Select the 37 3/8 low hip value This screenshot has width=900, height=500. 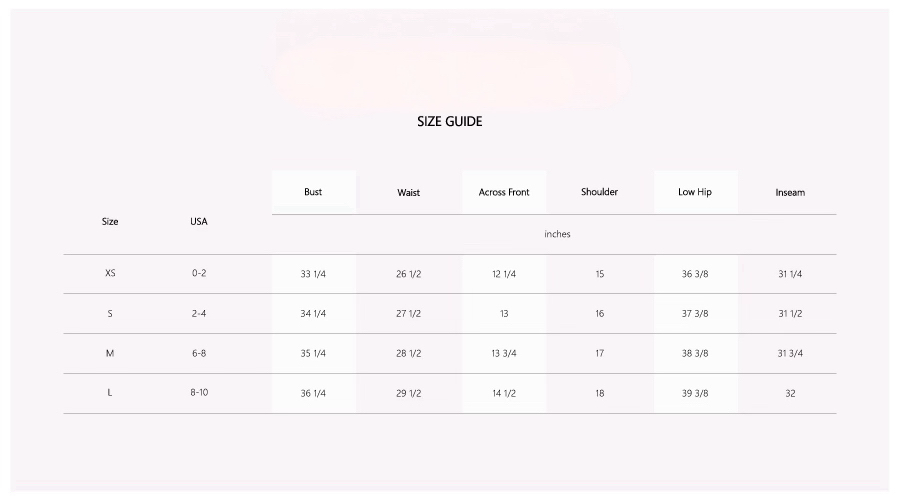[695, 313]
